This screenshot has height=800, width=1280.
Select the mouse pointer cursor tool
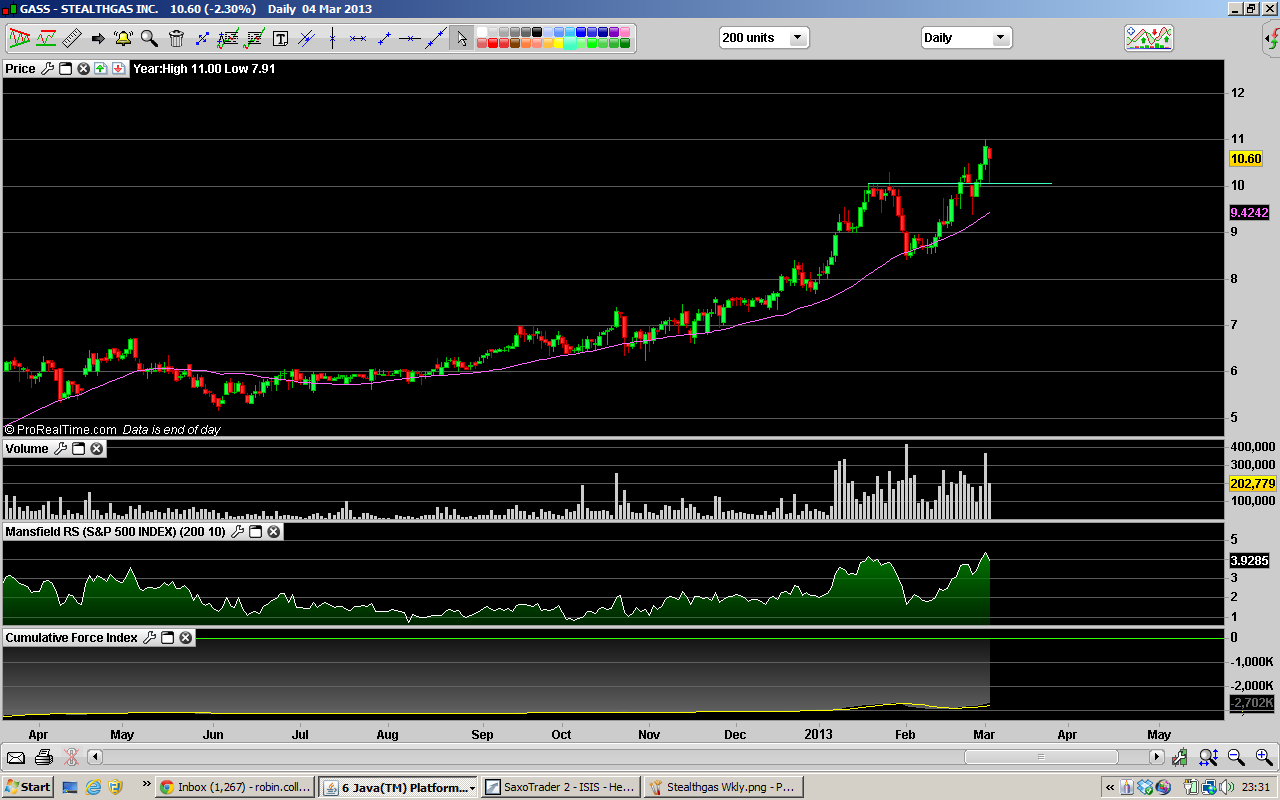click(461, 39)
